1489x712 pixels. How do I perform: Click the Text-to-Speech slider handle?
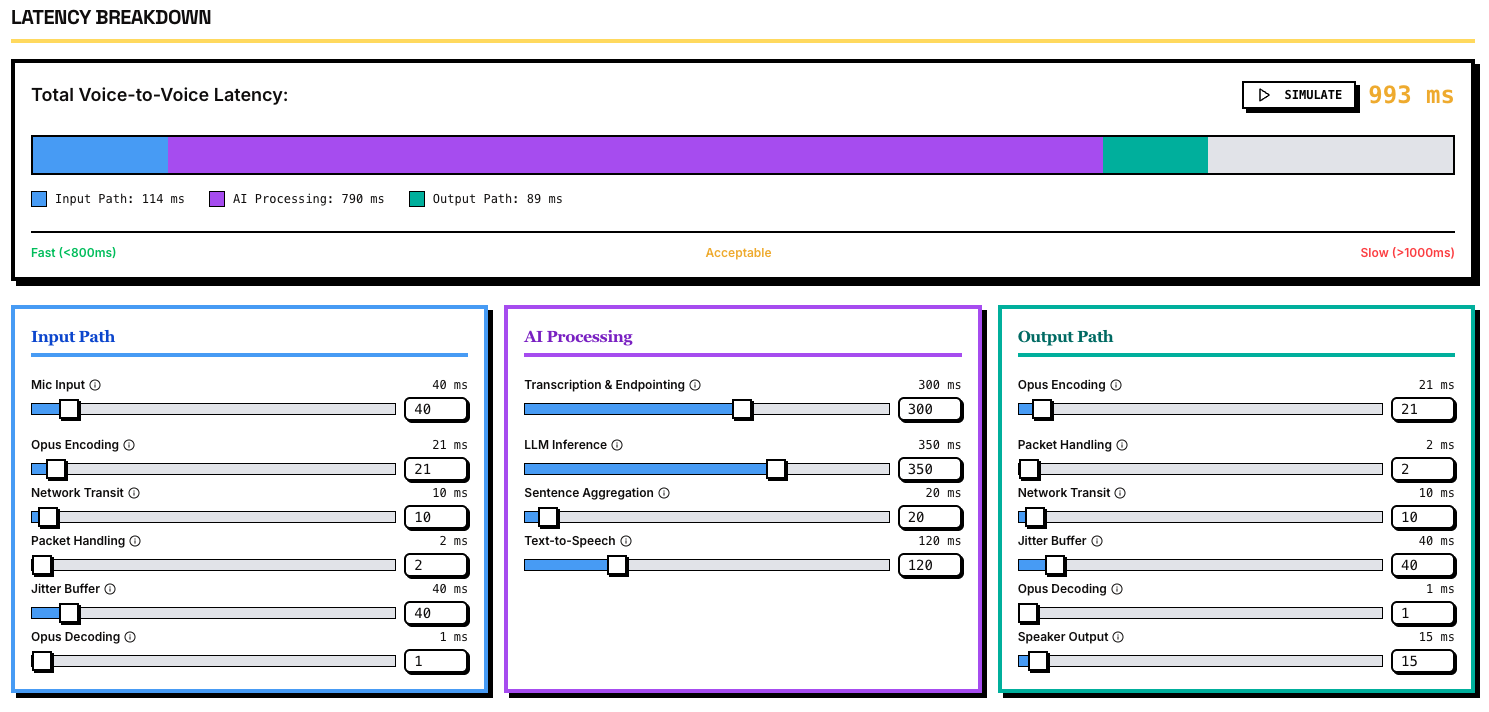pyautogui.click(x=617, y=565)
